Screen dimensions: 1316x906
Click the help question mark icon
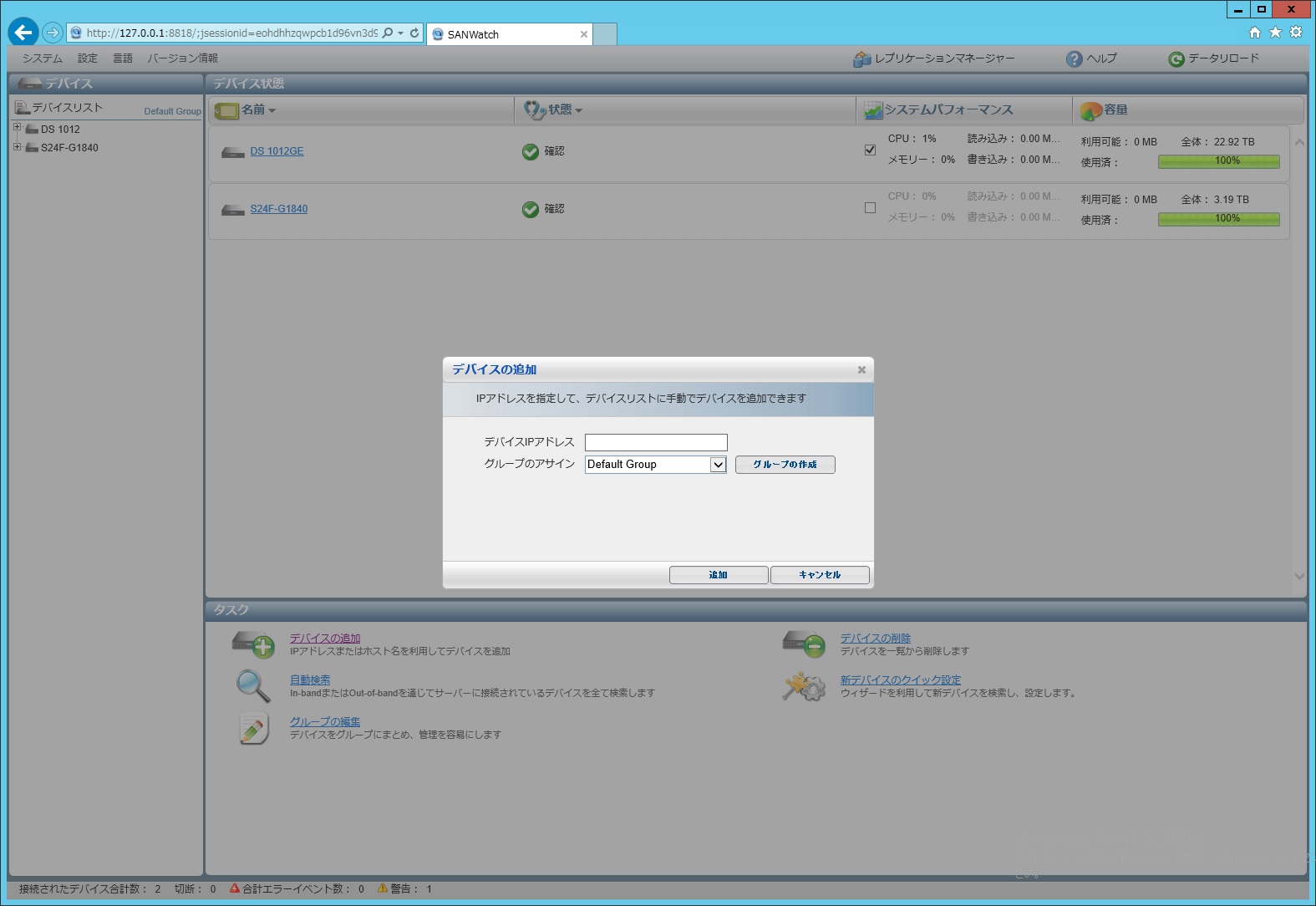pyautogui.click(x=1074, y=59)
